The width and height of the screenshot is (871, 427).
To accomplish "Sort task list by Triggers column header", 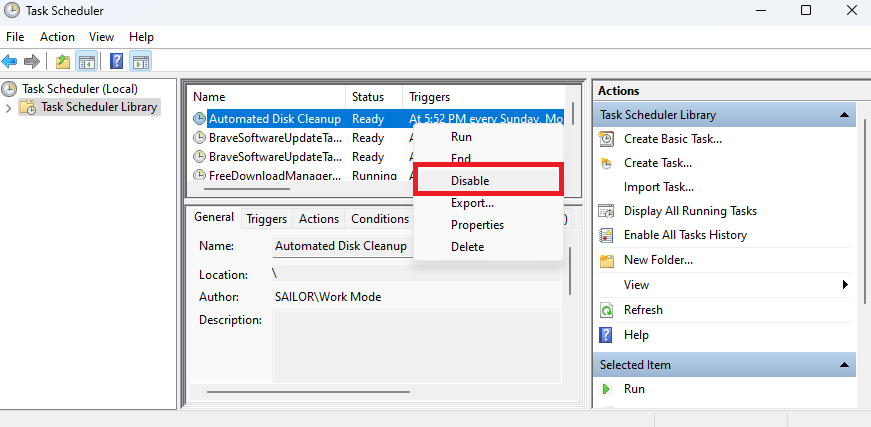I will pyautogui.click(x=482, y=97).
